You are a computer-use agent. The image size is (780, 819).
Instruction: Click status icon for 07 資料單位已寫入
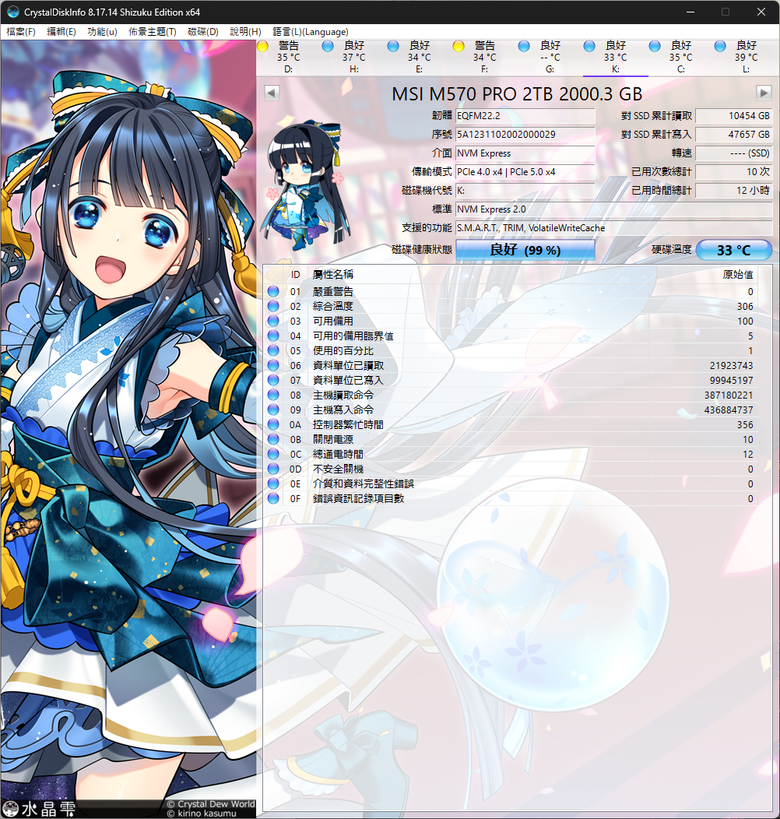click(273, 380)
